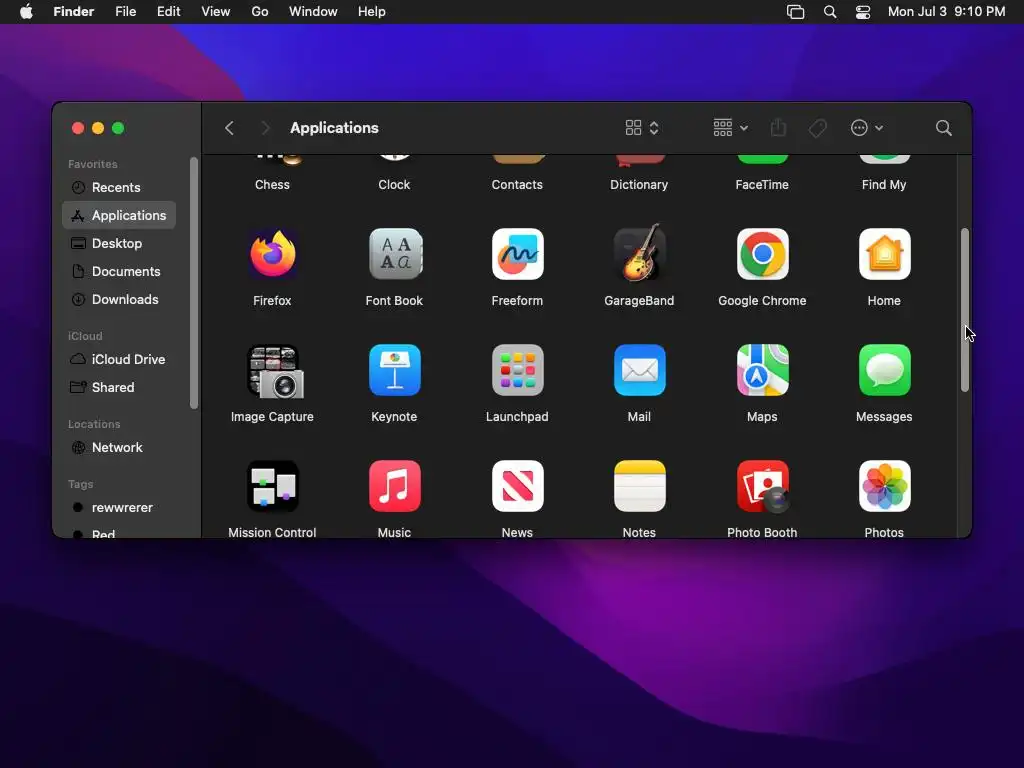
Task: Click the Find My label
Action: pos(884,185)
